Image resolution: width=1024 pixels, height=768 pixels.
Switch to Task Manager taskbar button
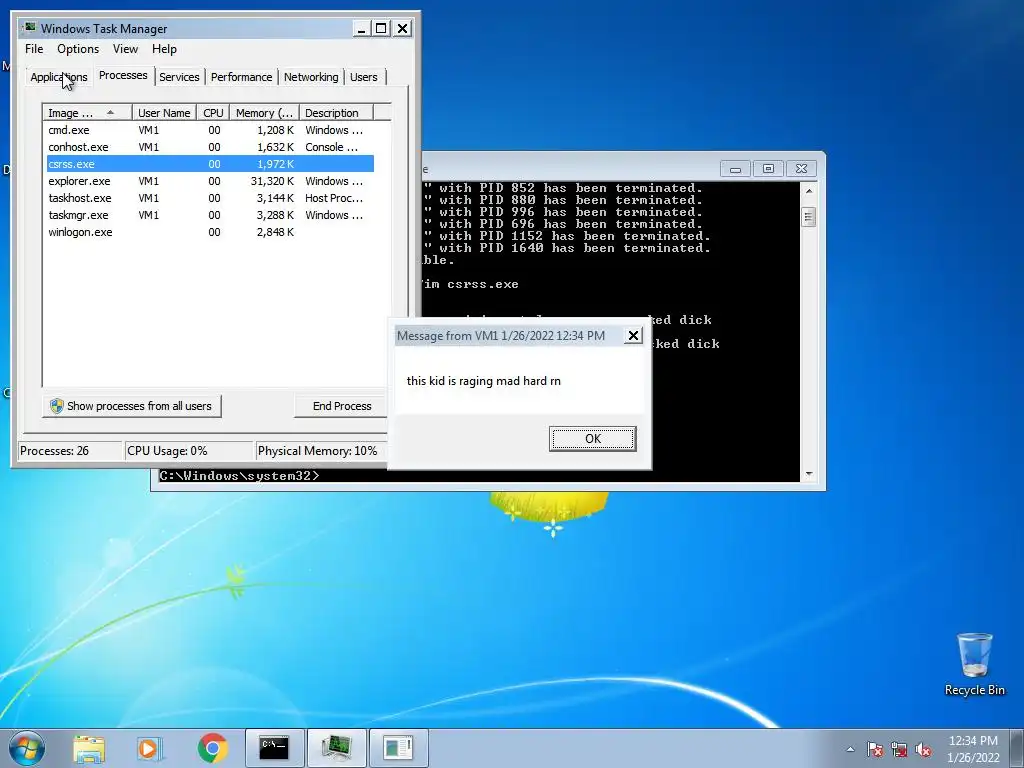336,748
